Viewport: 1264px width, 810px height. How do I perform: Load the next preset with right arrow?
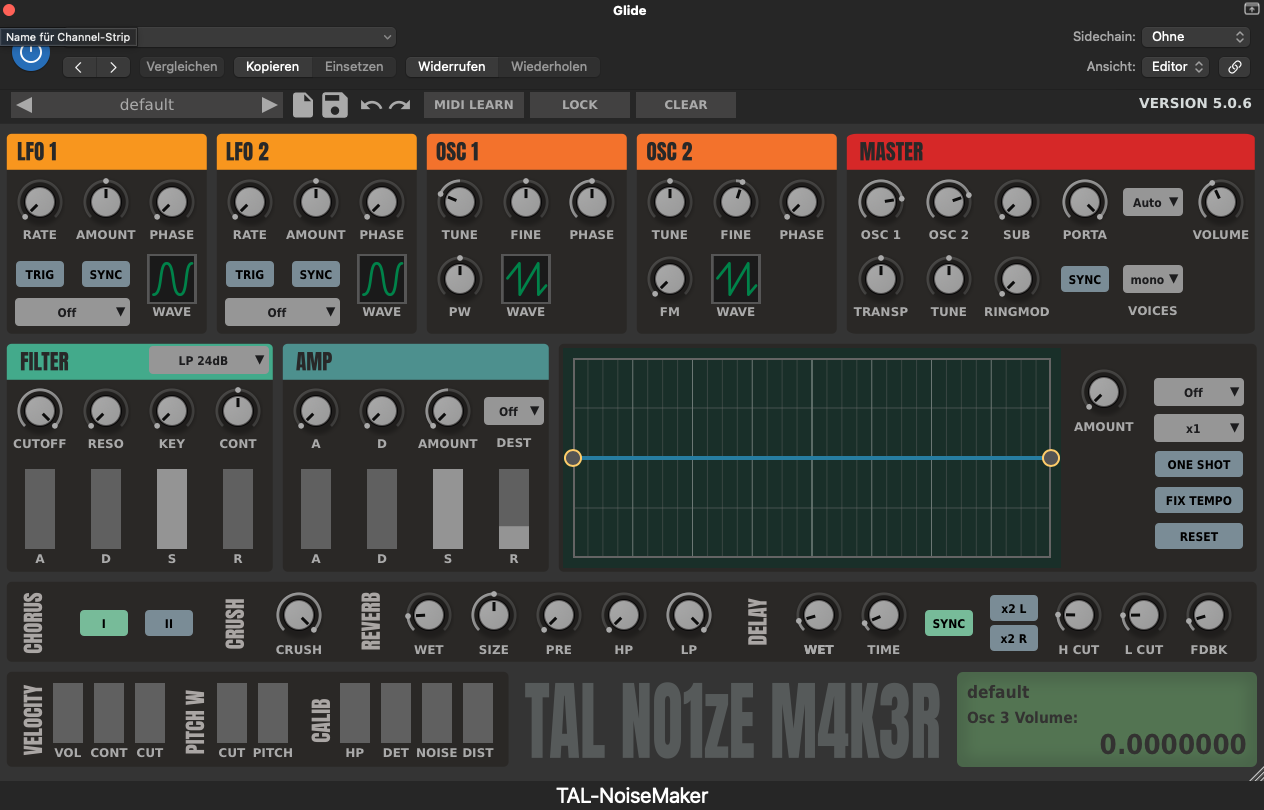(x=269, y=105)
